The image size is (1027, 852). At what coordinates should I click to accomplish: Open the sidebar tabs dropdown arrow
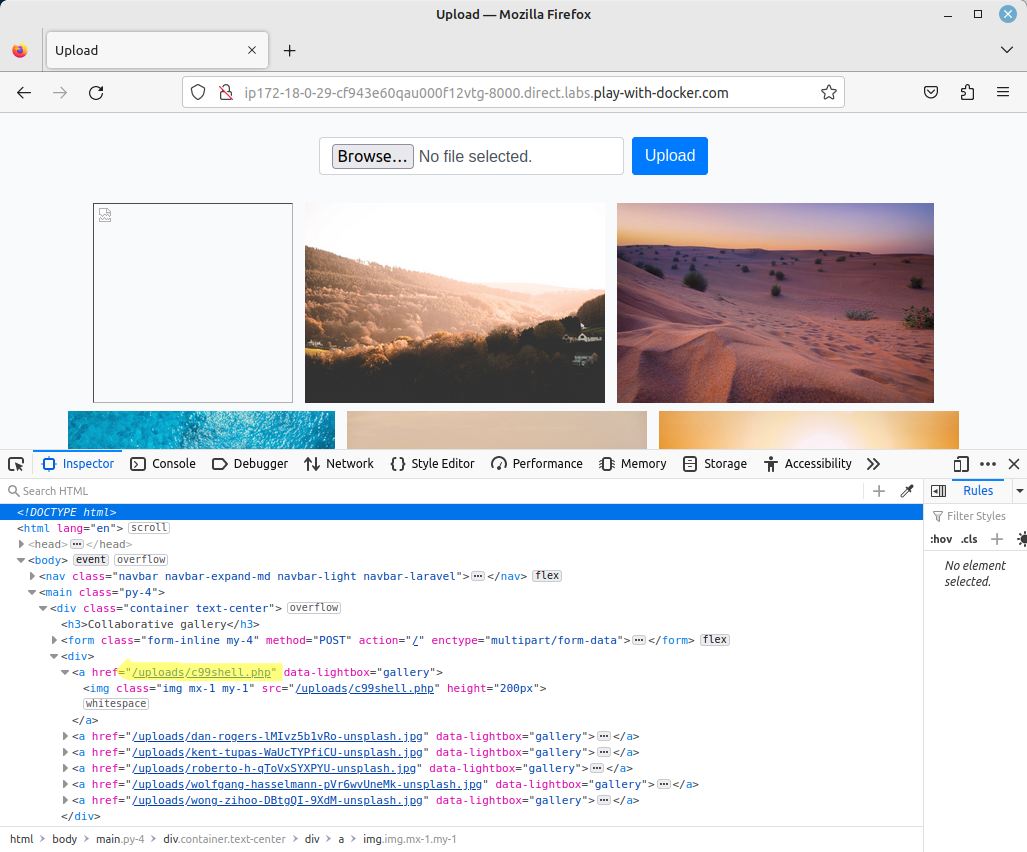click(1019, 491)
